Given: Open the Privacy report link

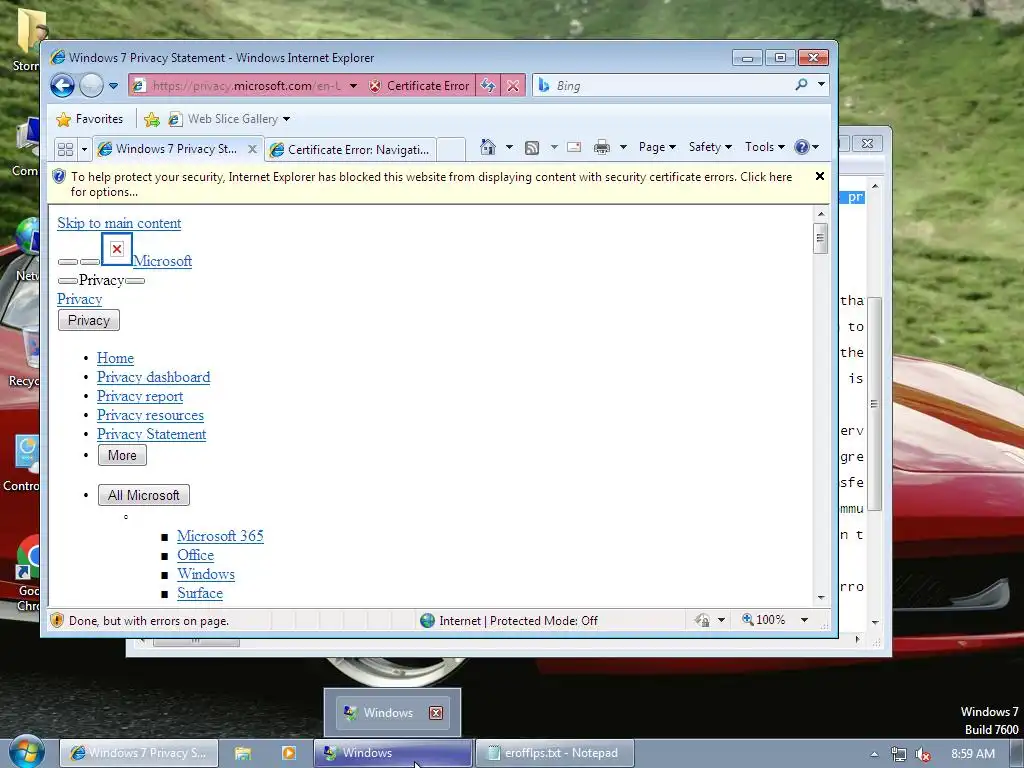Looking at the screenshot, I should pos(140,396).
